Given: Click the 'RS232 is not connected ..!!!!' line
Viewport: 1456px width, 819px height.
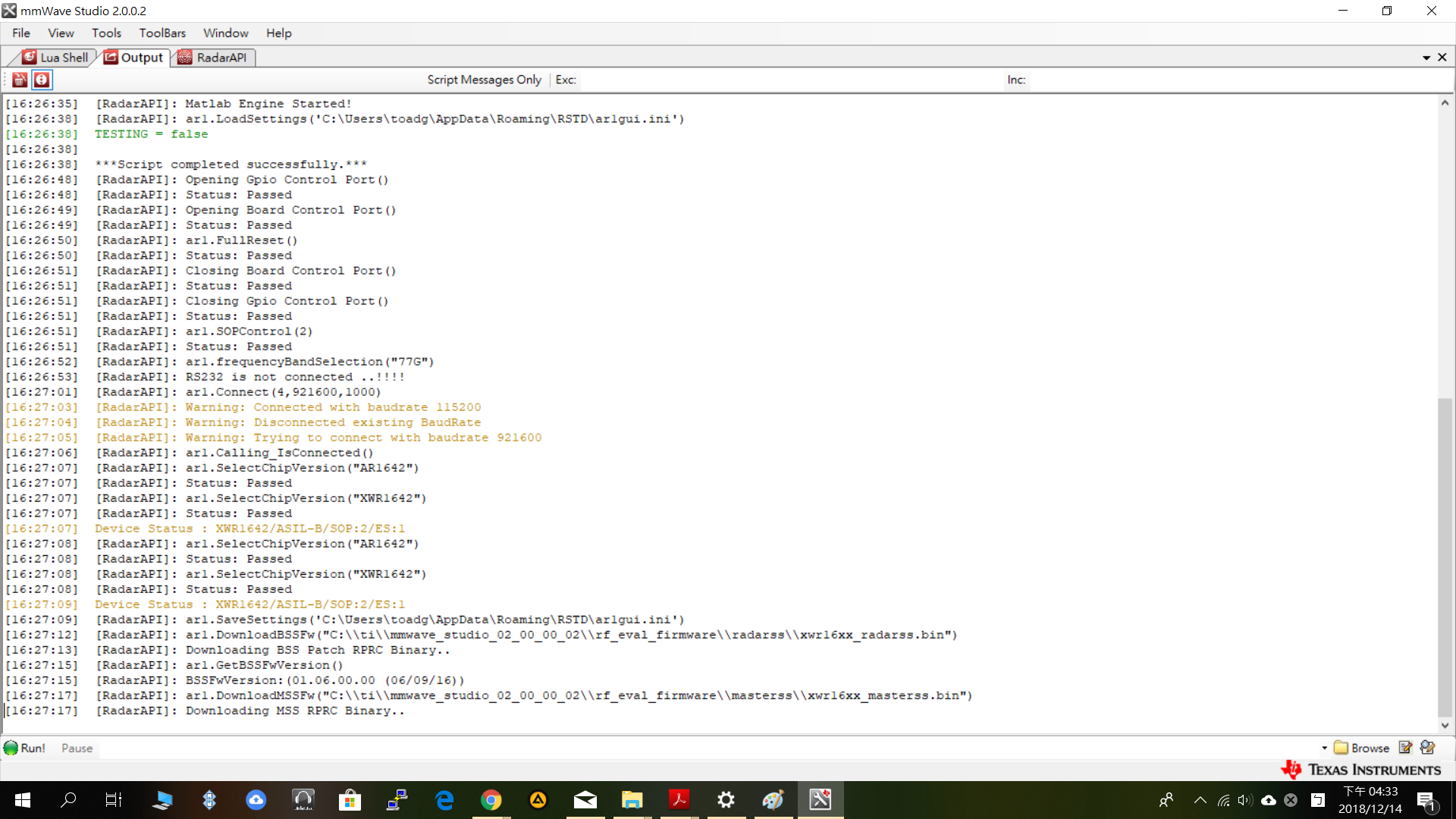Looking at the screenshot, I should [295, 377].
